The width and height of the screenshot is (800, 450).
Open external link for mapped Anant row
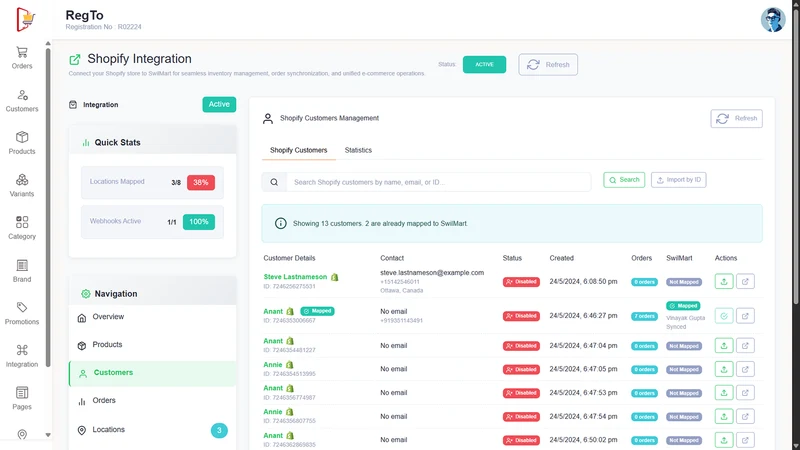click(745, 316)
